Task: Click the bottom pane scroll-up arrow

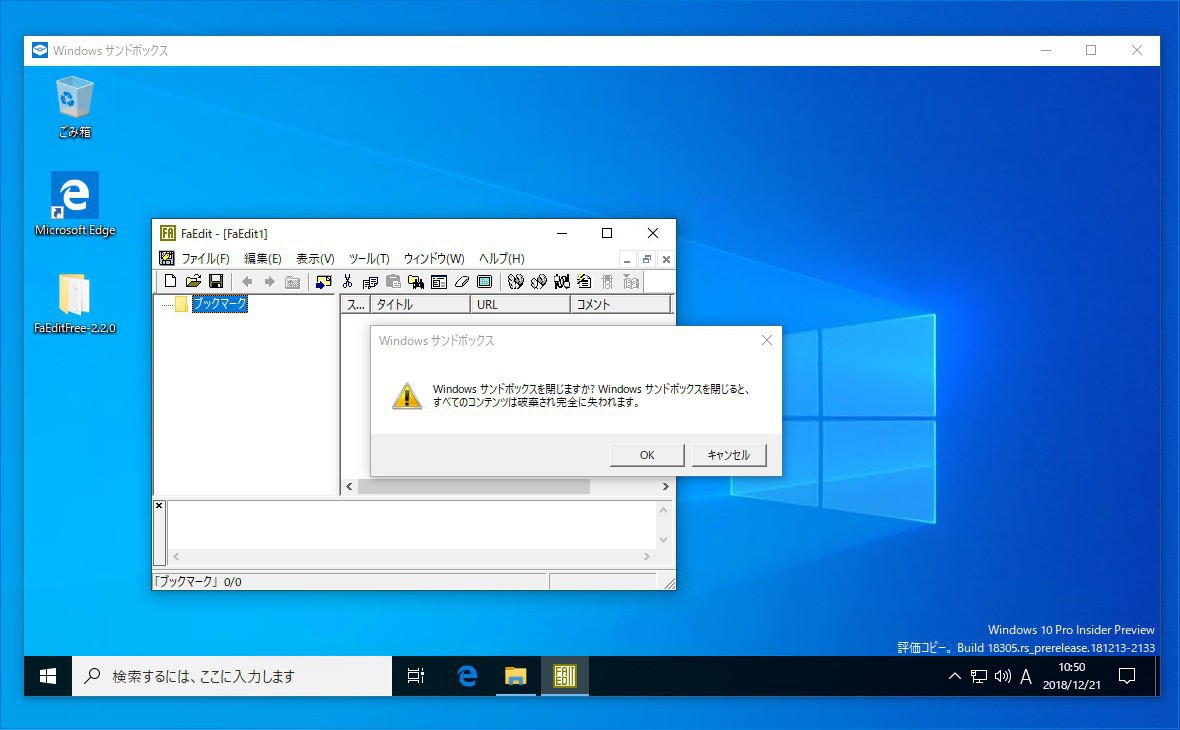Action: pyautogui.click(x=663, y=510)
